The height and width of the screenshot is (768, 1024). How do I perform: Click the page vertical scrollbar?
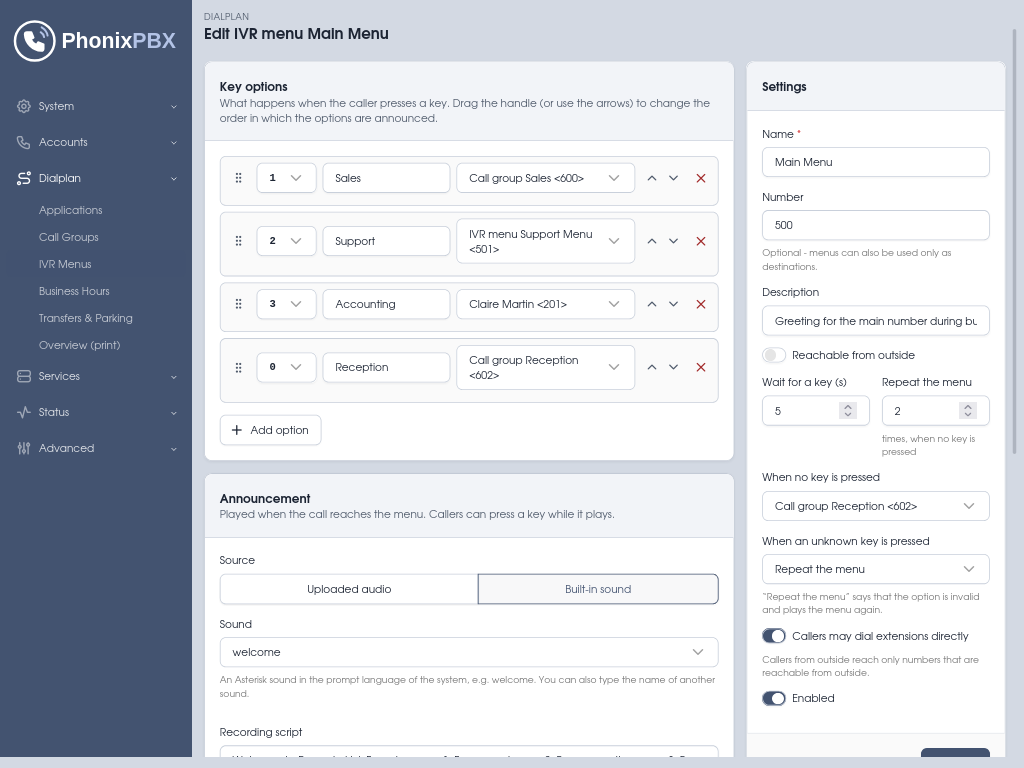[x=1015, y=242]
